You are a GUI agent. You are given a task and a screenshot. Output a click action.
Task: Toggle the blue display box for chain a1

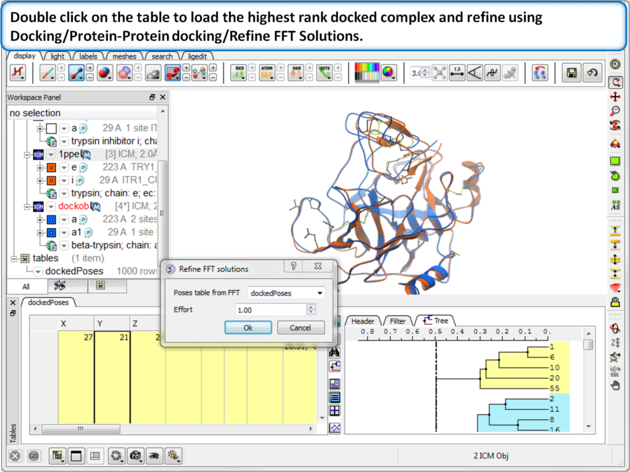click(51, 232)
